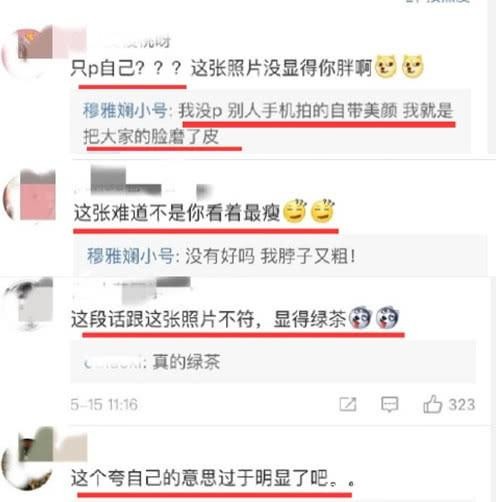
Task: Tap the comment 这张难道不是你看着最瘦
Action: 204,212
